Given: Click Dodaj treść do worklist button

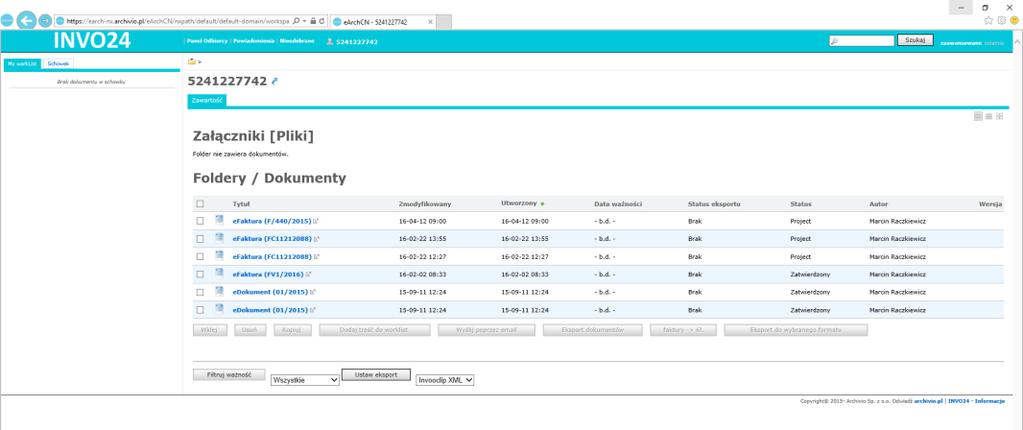Looking at the screenshot, I should (x=374, y=330).
